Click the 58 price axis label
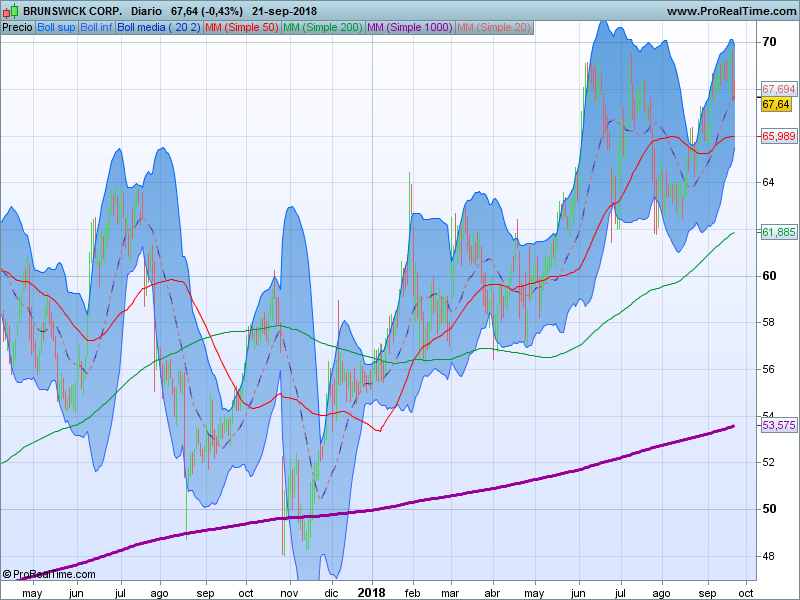 pyautogui.click(x=768, y=322)
